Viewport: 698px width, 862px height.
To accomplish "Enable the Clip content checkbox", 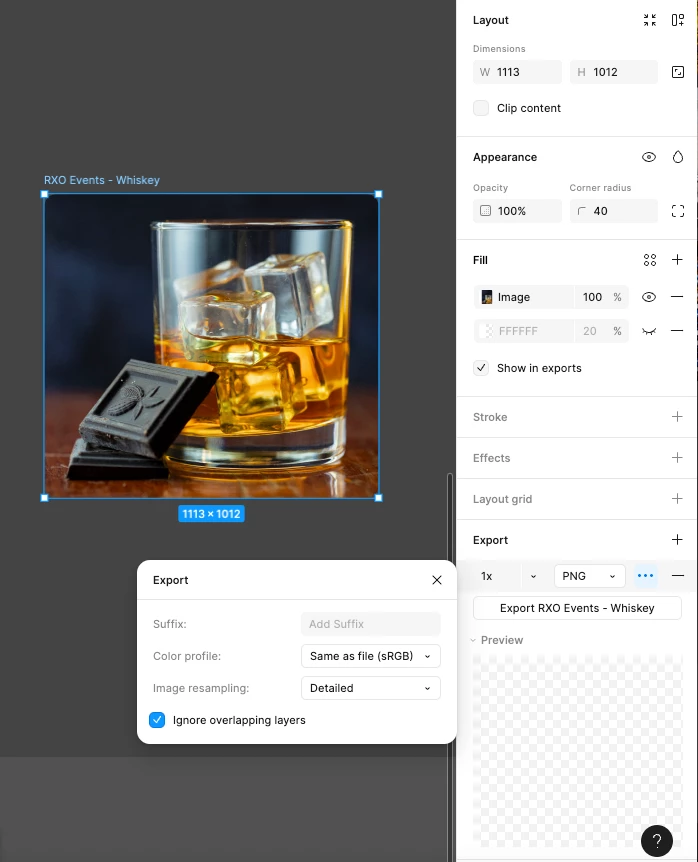I will pos(481,108).
